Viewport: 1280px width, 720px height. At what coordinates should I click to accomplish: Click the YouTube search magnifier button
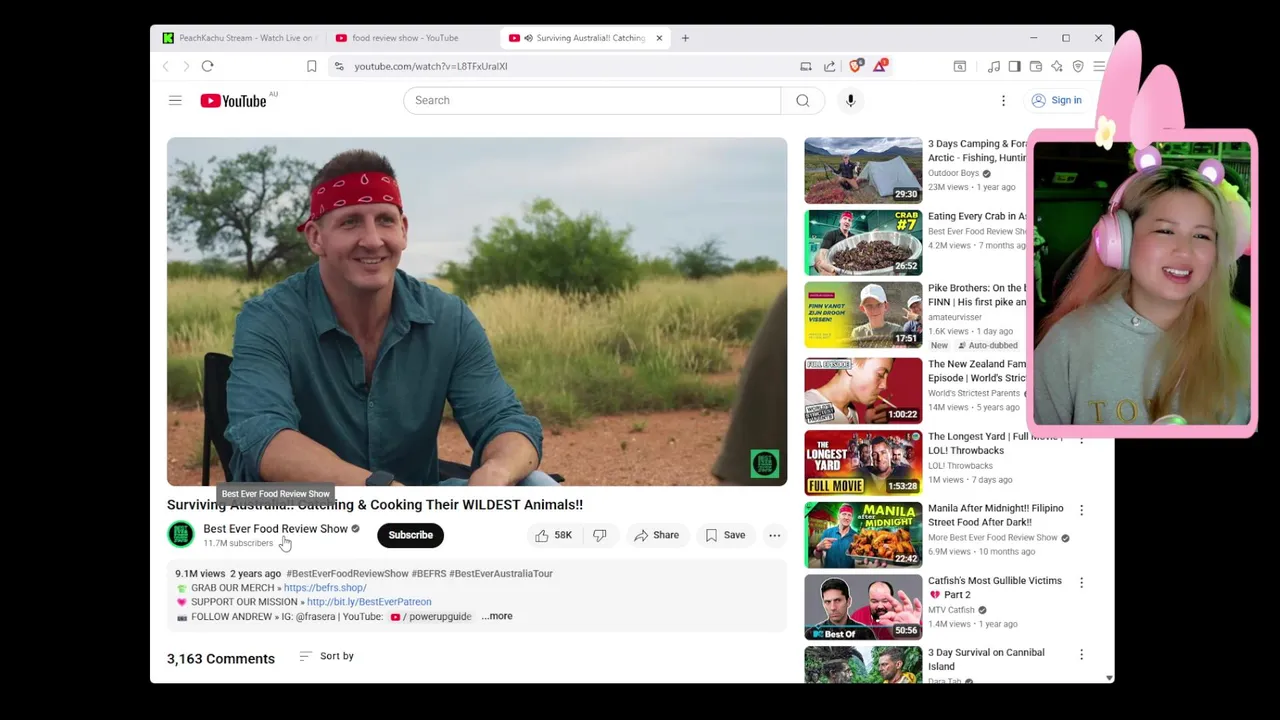click(x=802, y=100)
